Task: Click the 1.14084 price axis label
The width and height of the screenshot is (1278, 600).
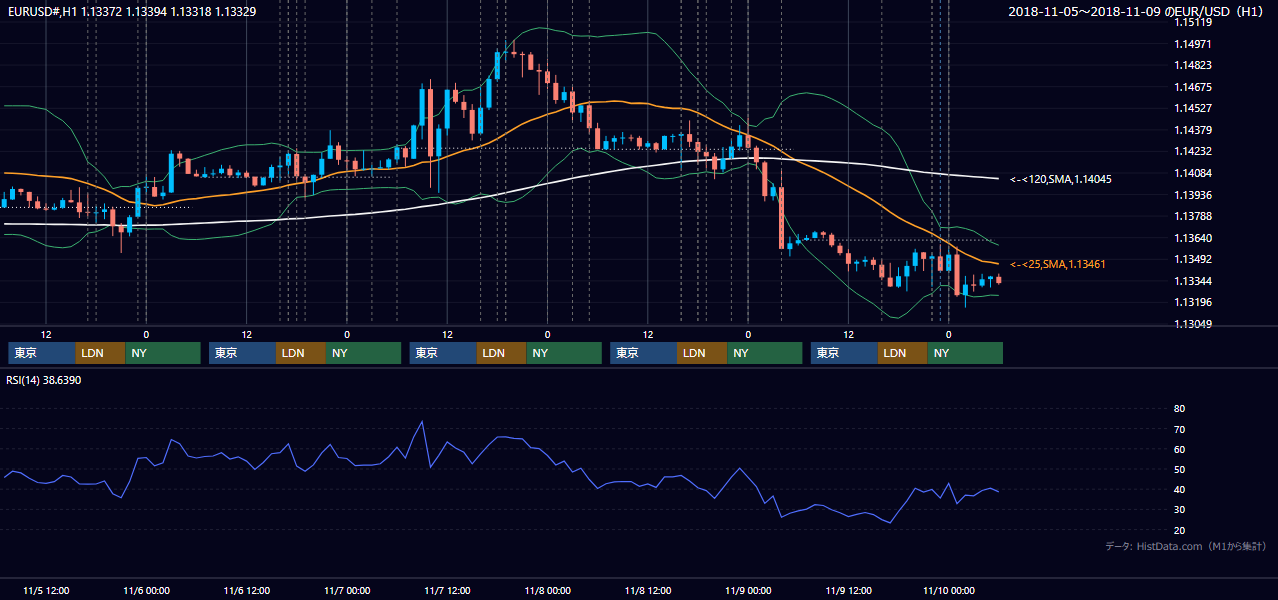Action: click(1193, 173)
